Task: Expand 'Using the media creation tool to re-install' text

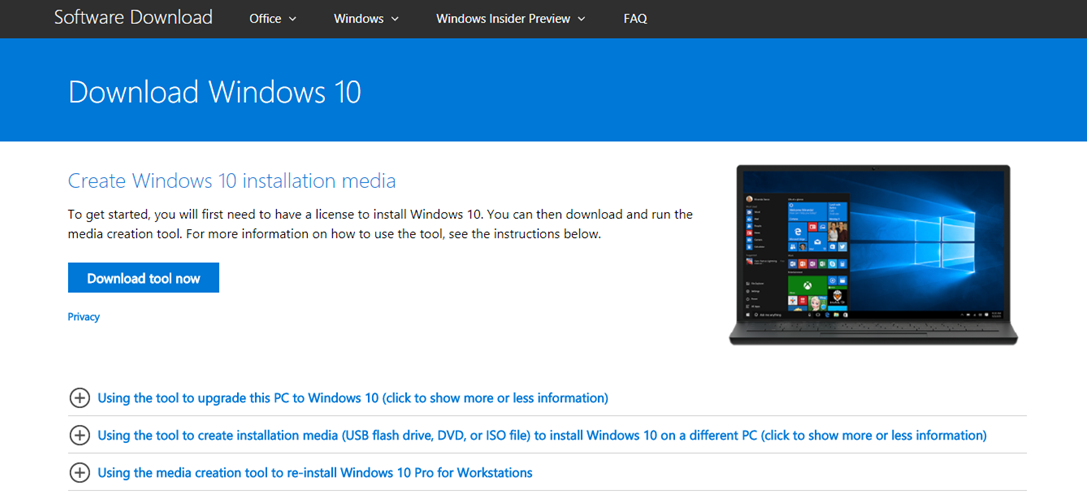Action: pyautogui.click(x=314, y=472)
